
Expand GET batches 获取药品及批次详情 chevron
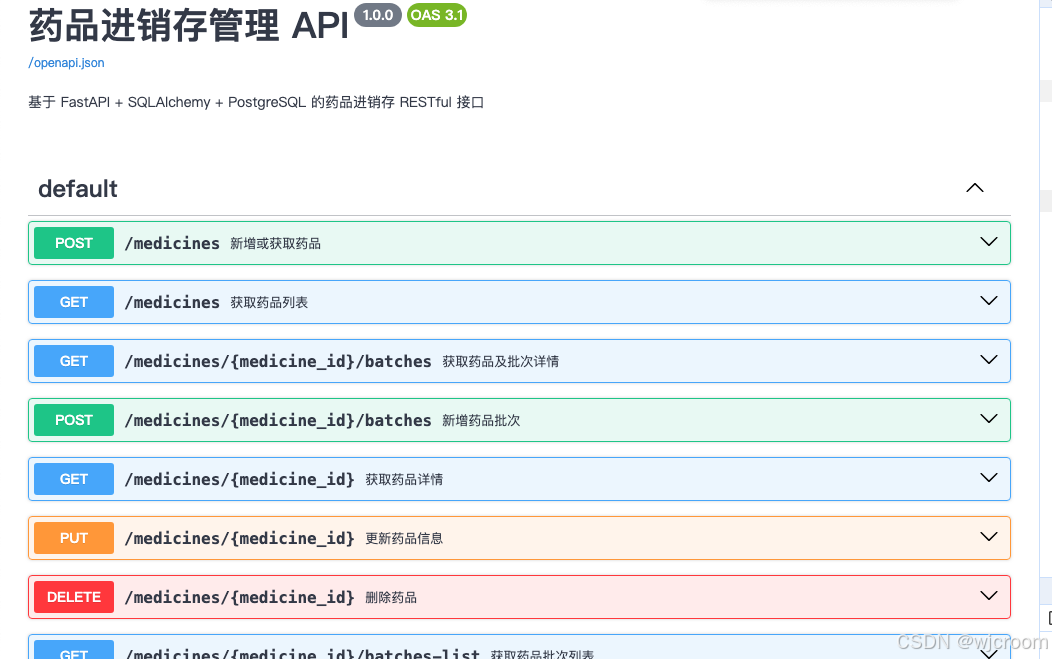[989, 360]
